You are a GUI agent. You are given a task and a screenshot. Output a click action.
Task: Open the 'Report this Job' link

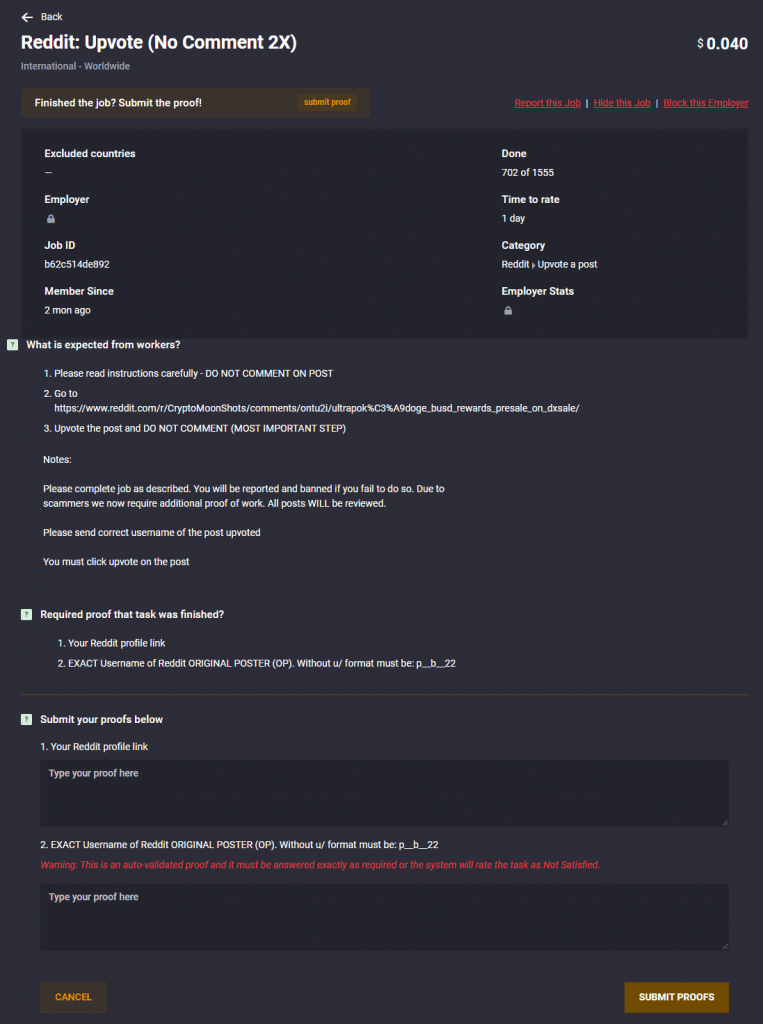(547, 103)
